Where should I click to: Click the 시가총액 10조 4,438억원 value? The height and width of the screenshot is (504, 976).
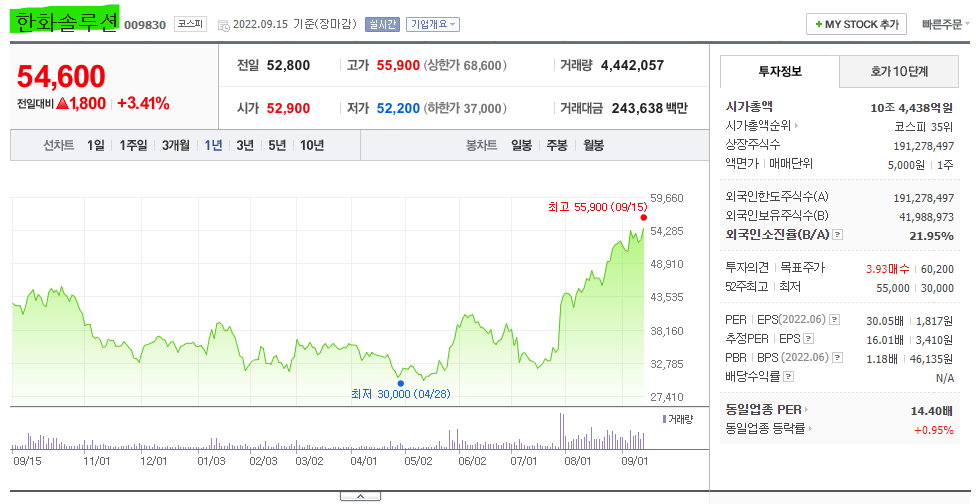pyautogui.click(x=911, y=108)
